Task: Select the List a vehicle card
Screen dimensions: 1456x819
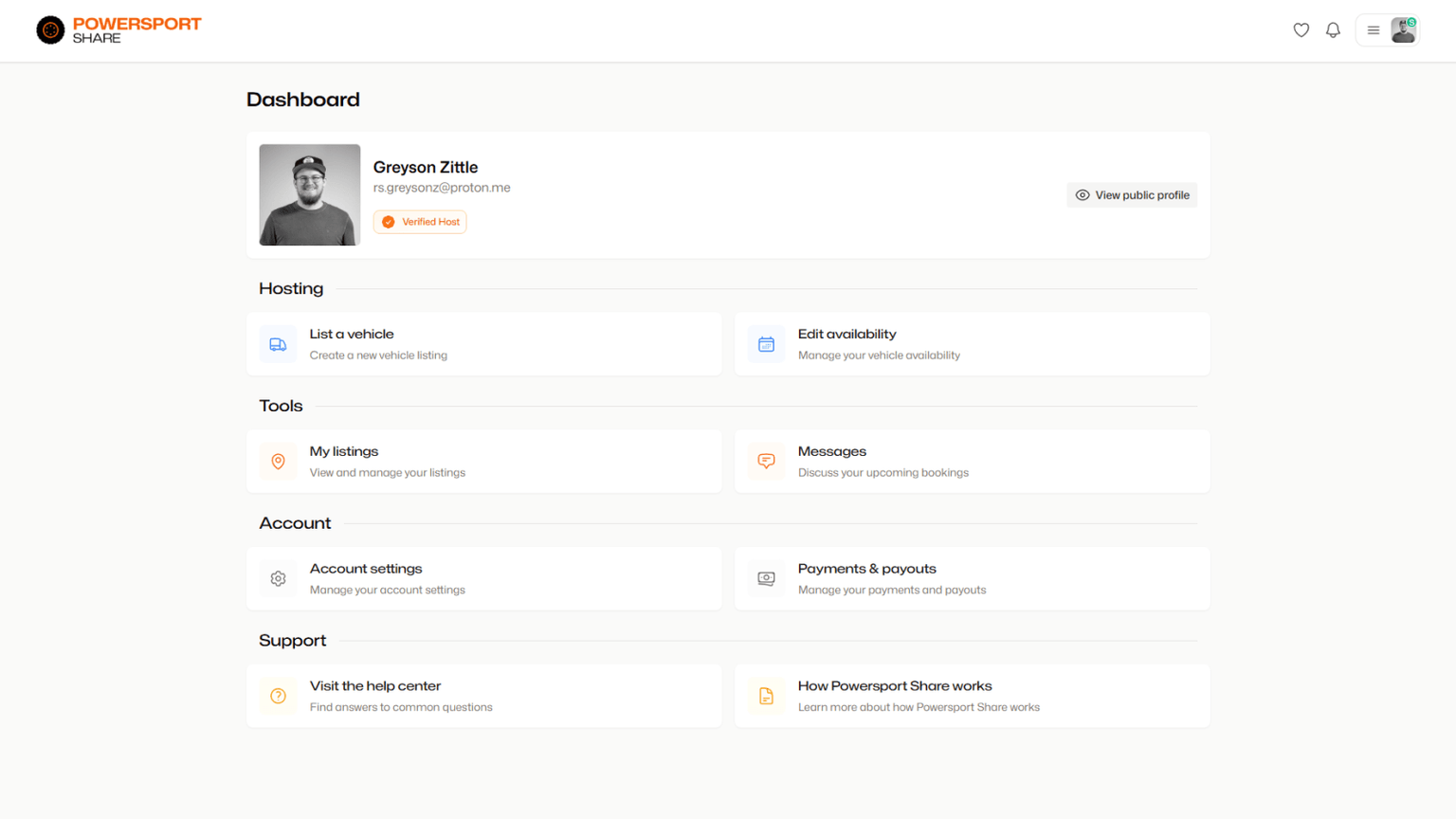Action: tap(484, 344)
